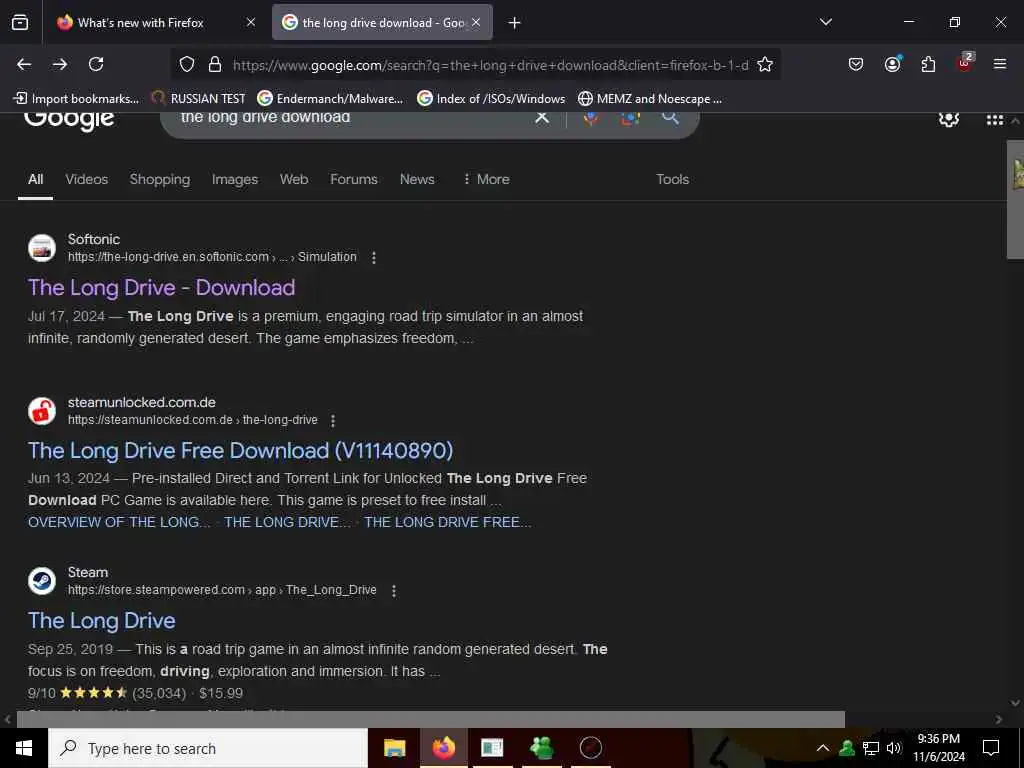Open Google quick settings gear

click(948, 119)
